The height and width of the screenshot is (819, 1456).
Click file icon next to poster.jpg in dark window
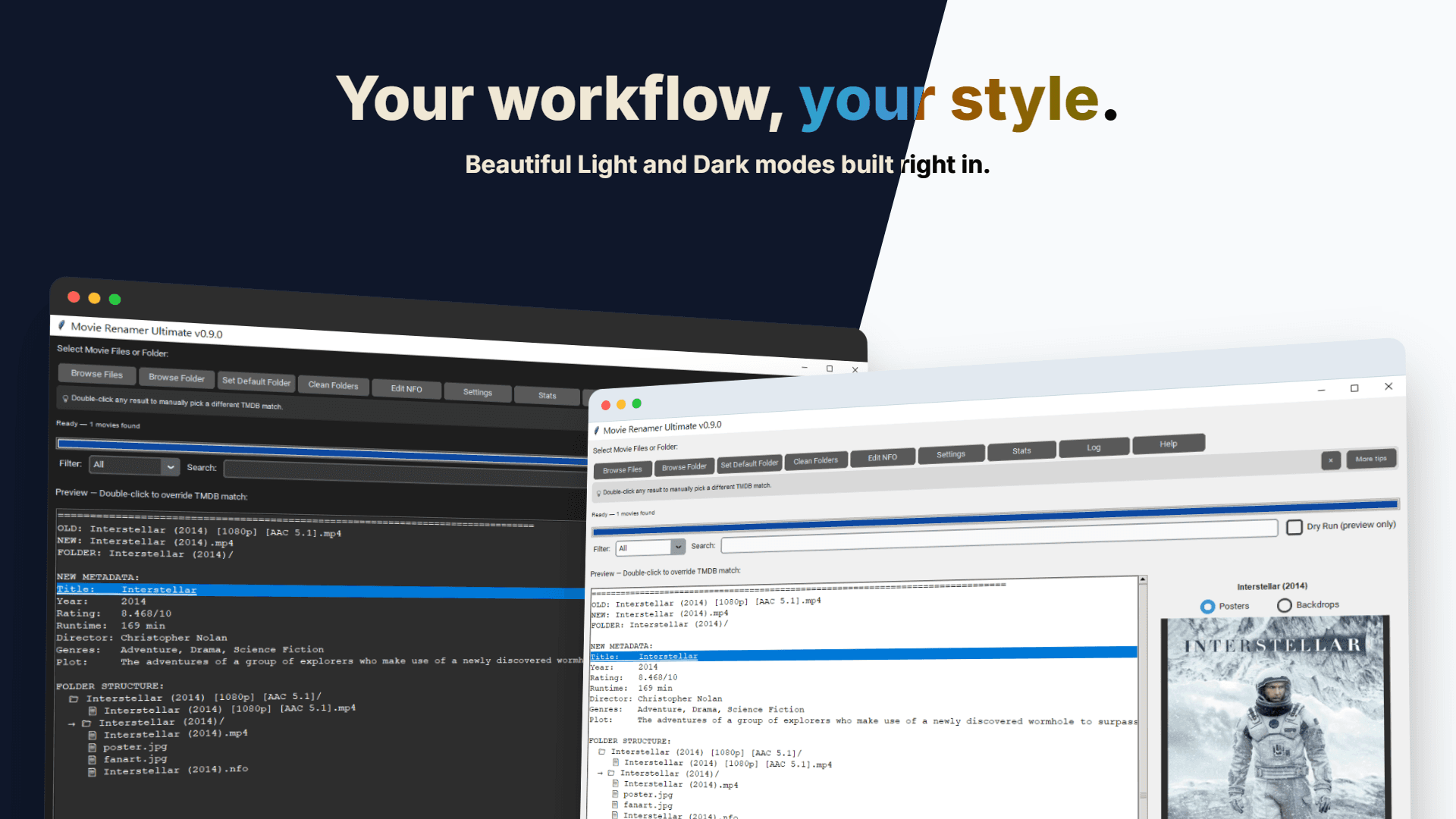92,748
